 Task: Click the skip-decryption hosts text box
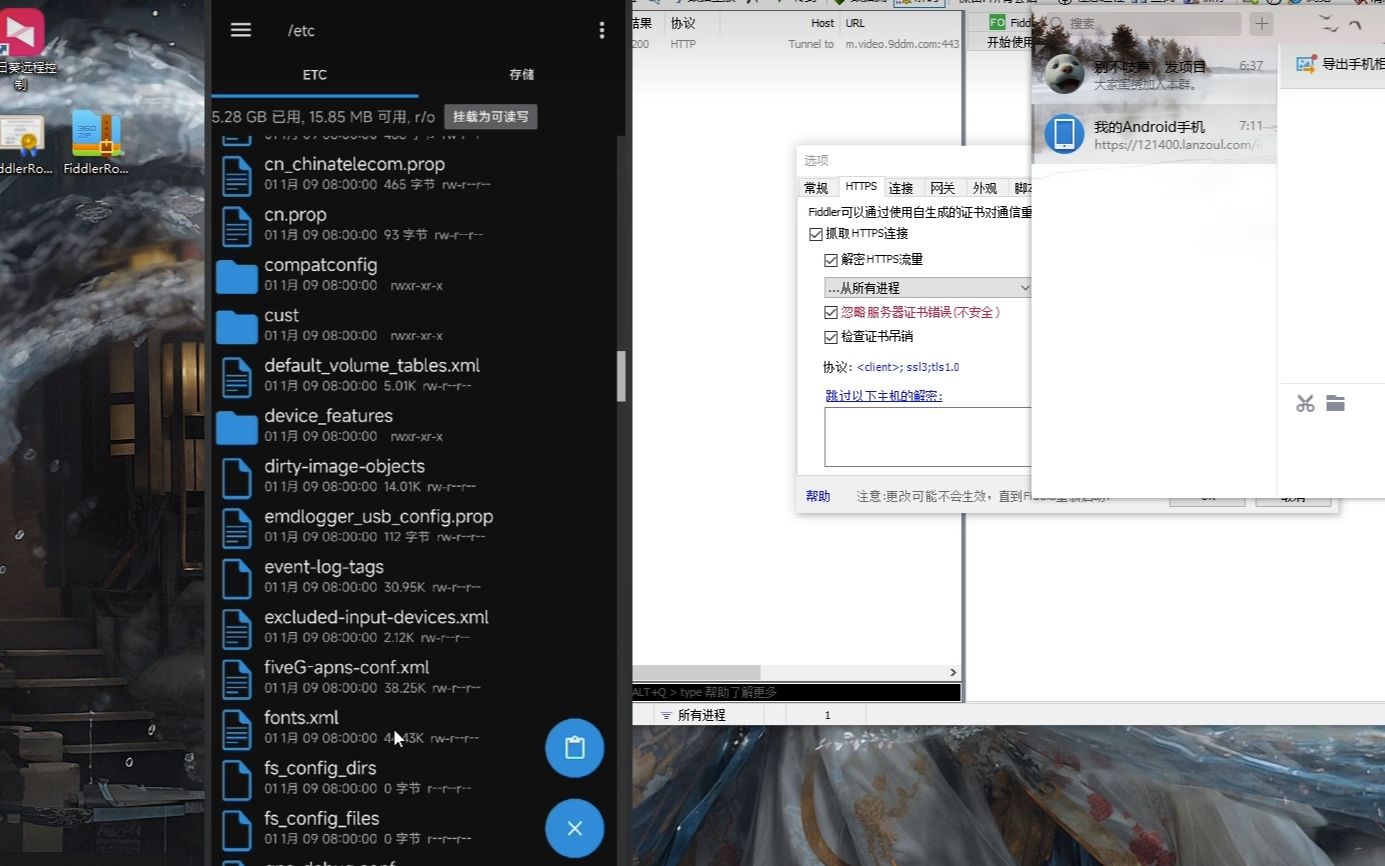click(927, 437)
